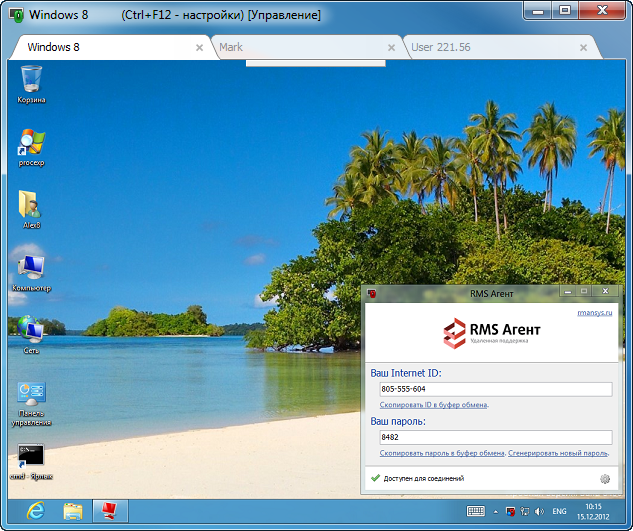
Task: Select the RMS Agent taskbar button
Action: [110, 511]
